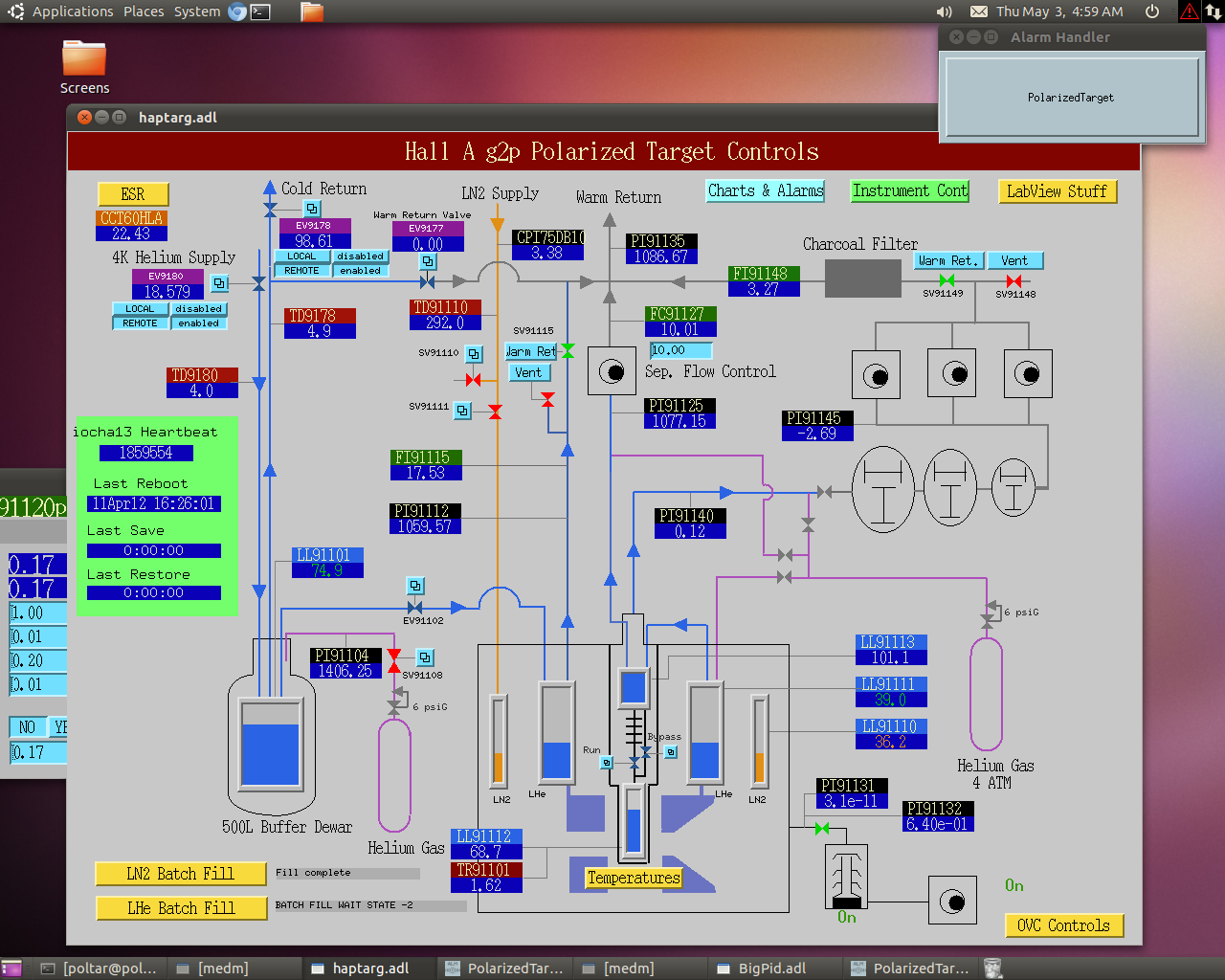Click PolarizedTarget button in Alarm Handler

click(1071, 98)
